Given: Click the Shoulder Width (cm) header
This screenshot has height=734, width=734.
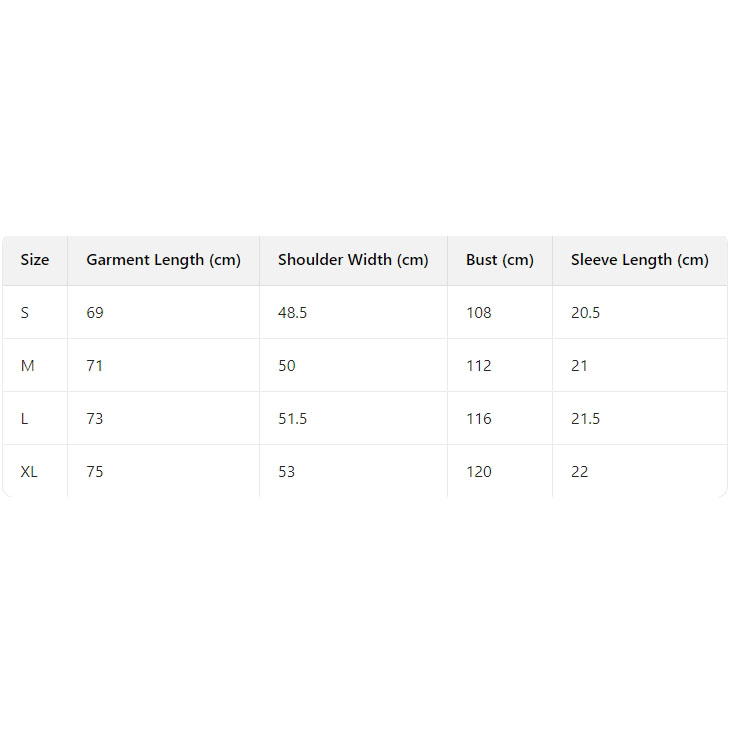Looking at the screenshot, I should point(353,260).
